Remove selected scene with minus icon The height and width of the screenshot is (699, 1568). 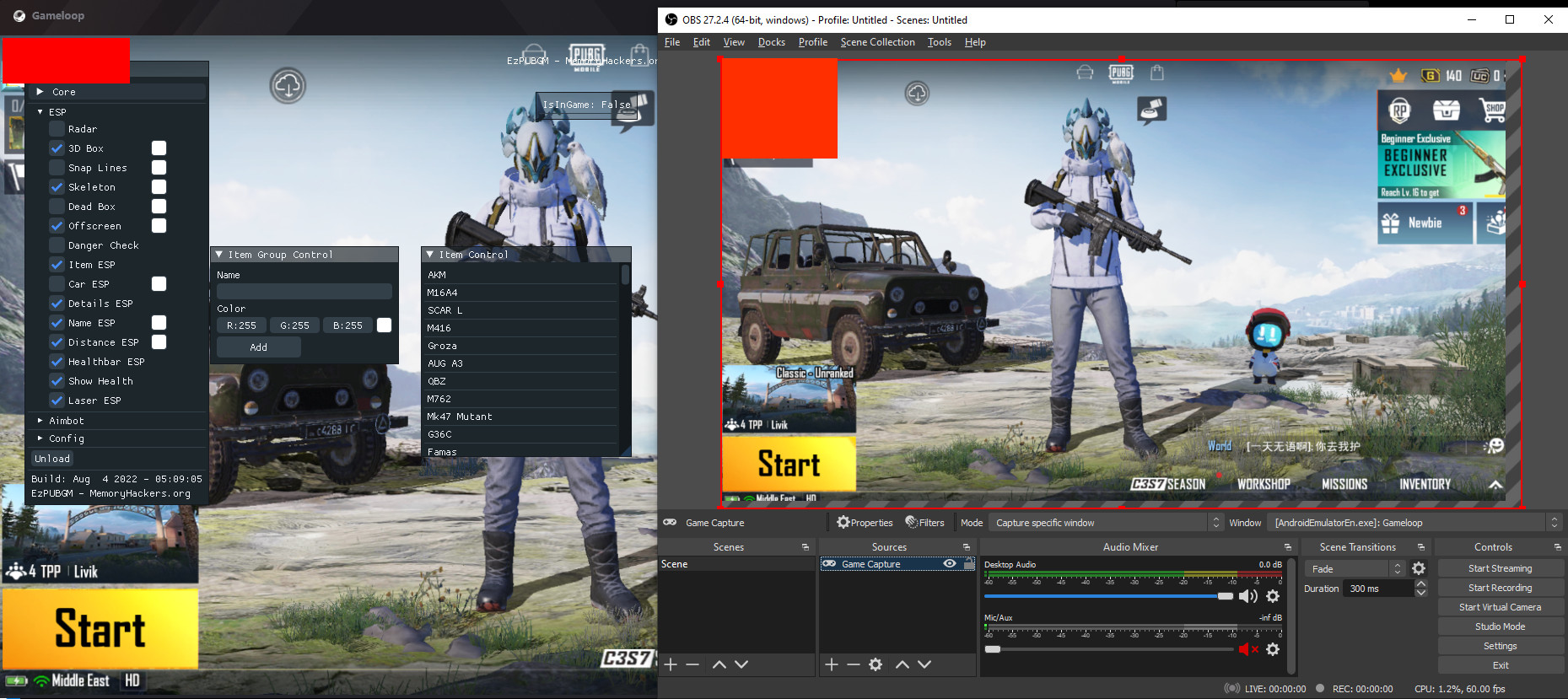pos(692,664)
